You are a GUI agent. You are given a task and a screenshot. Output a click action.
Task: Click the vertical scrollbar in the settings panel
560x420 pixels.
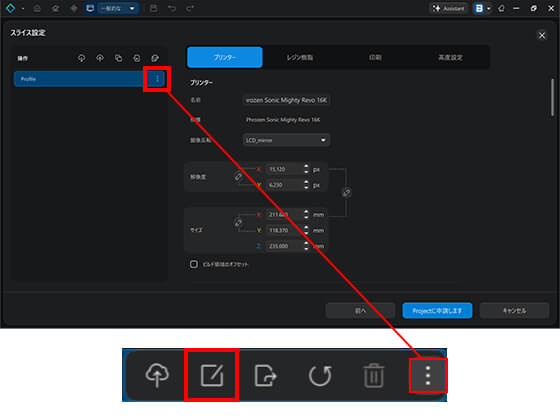[552, 98]
